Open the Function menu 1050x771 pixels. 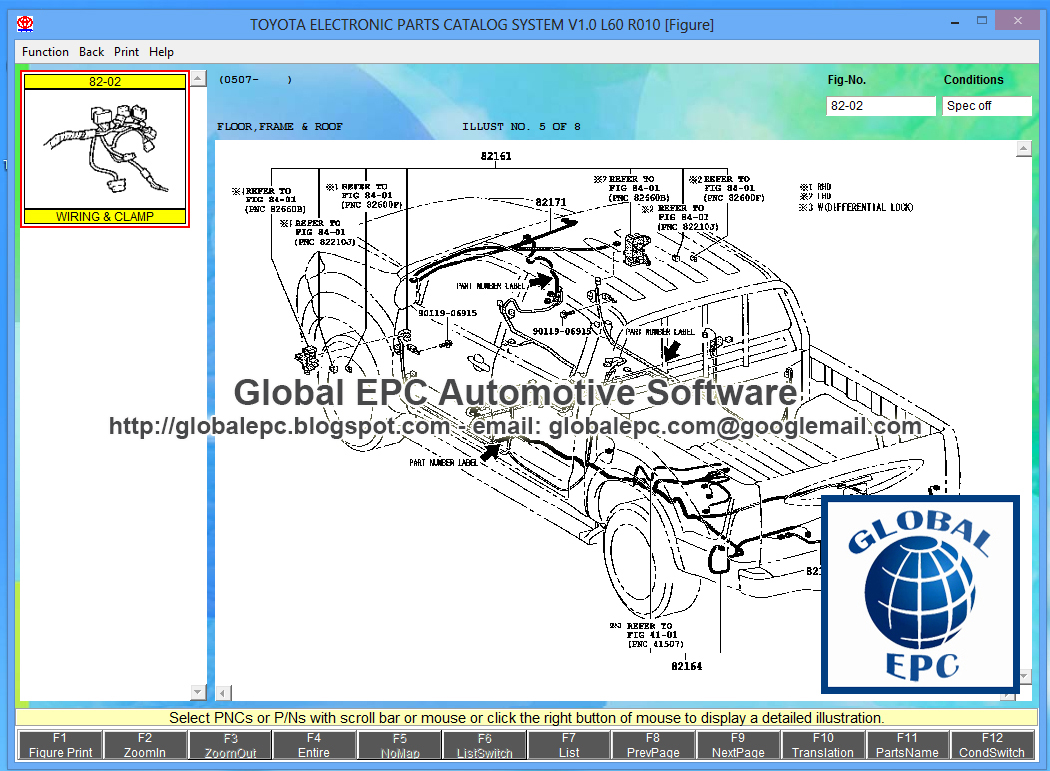tap(45, 52)
